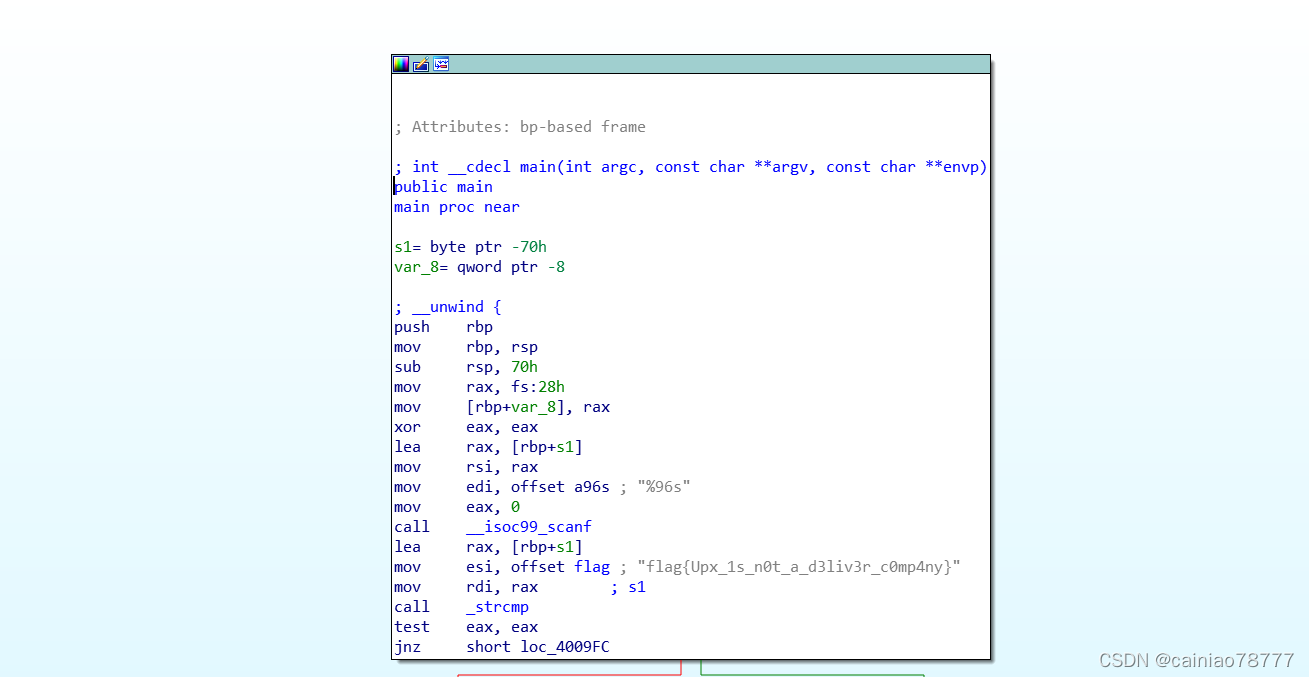Select the 'offset a96s' operand
Viewport: 1309px width, 677px height.
coord(560,487)
